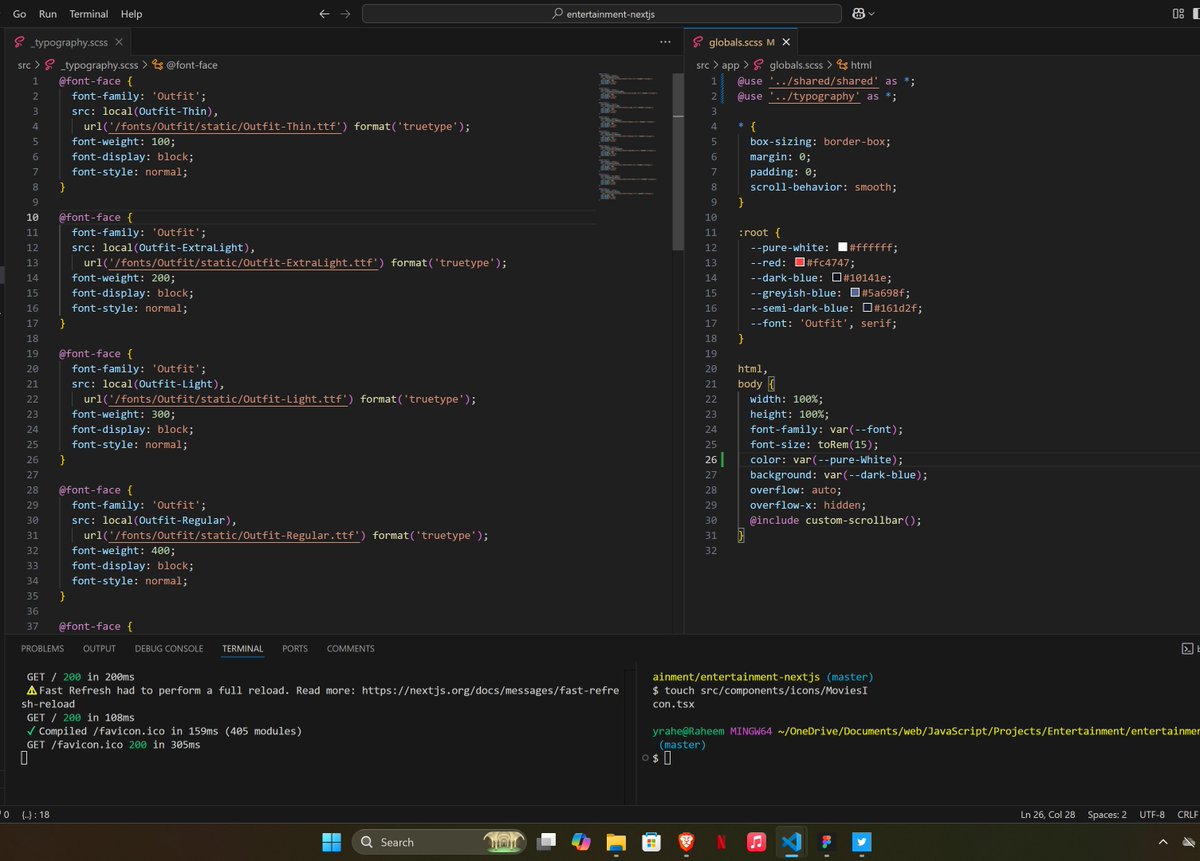Open the Outfit-ExtraLight.ttf url link
This screenshot has width=1200, height=861.
[x=244, y=263]
